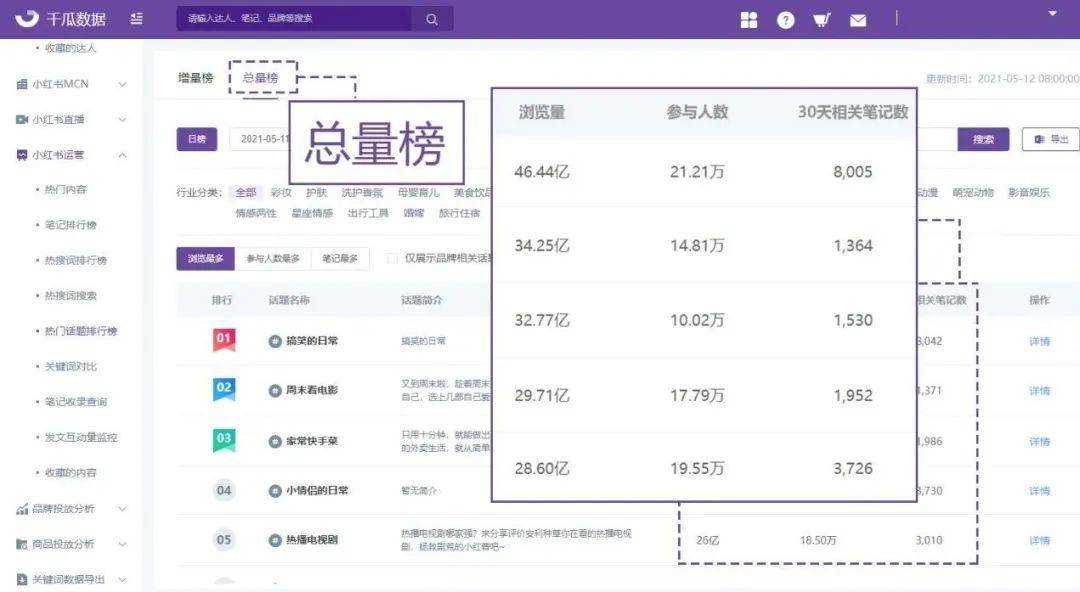Switch to the 增量榜 tab

196,78
